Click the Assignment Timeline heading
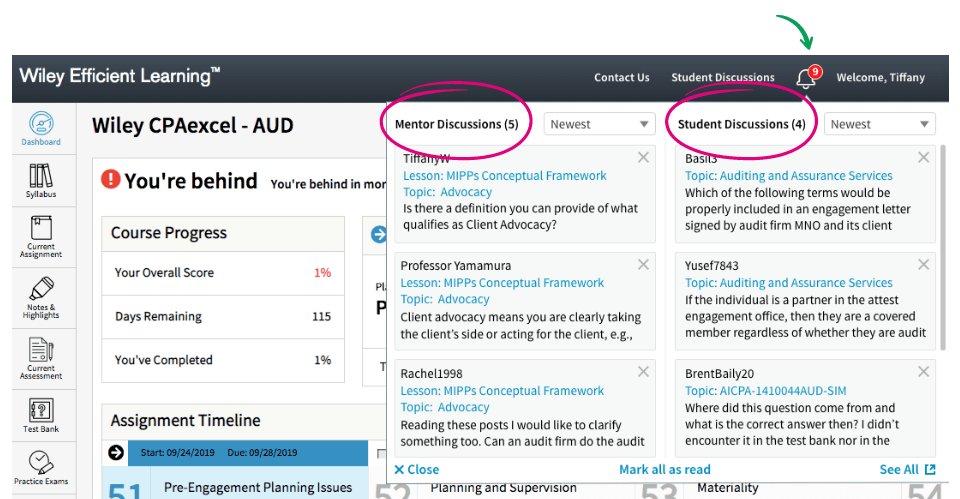The height and width of the screenshot is (499, 960). (x=186, y=421)
